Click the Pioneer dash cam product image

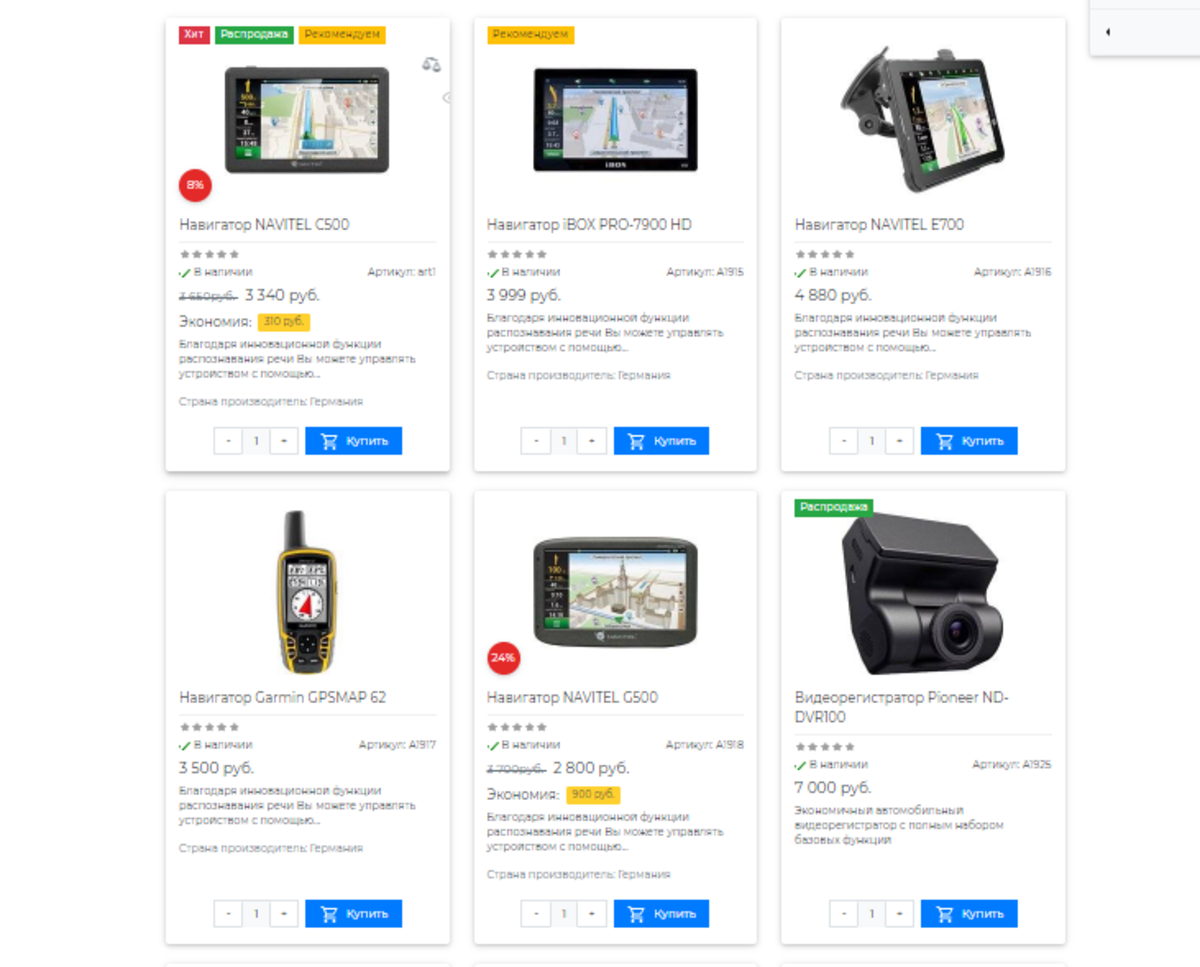(921, 594)
